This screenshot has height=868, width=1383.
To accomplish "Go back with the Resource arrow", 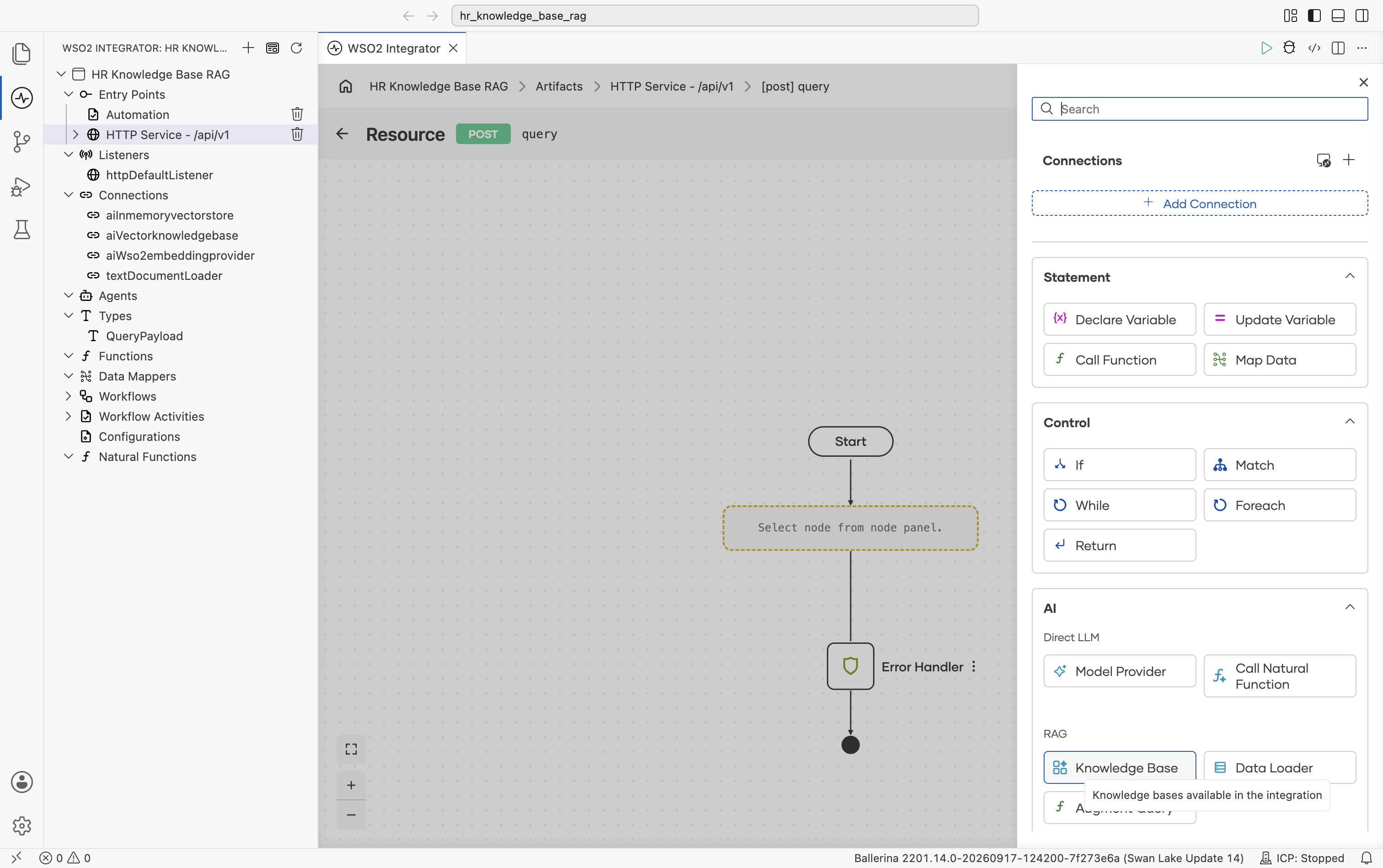I will coord(342,134).
